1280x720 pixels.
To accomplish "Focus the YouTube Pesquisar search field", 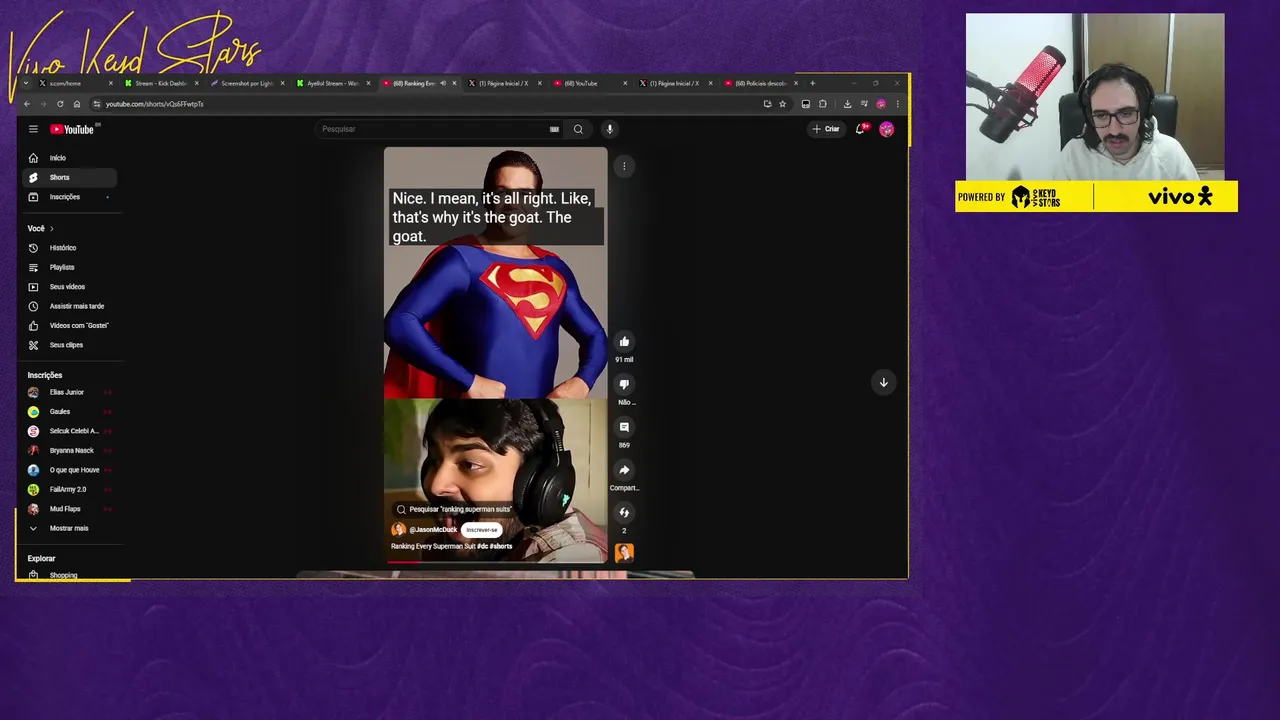I will click(x=434, y=129).
